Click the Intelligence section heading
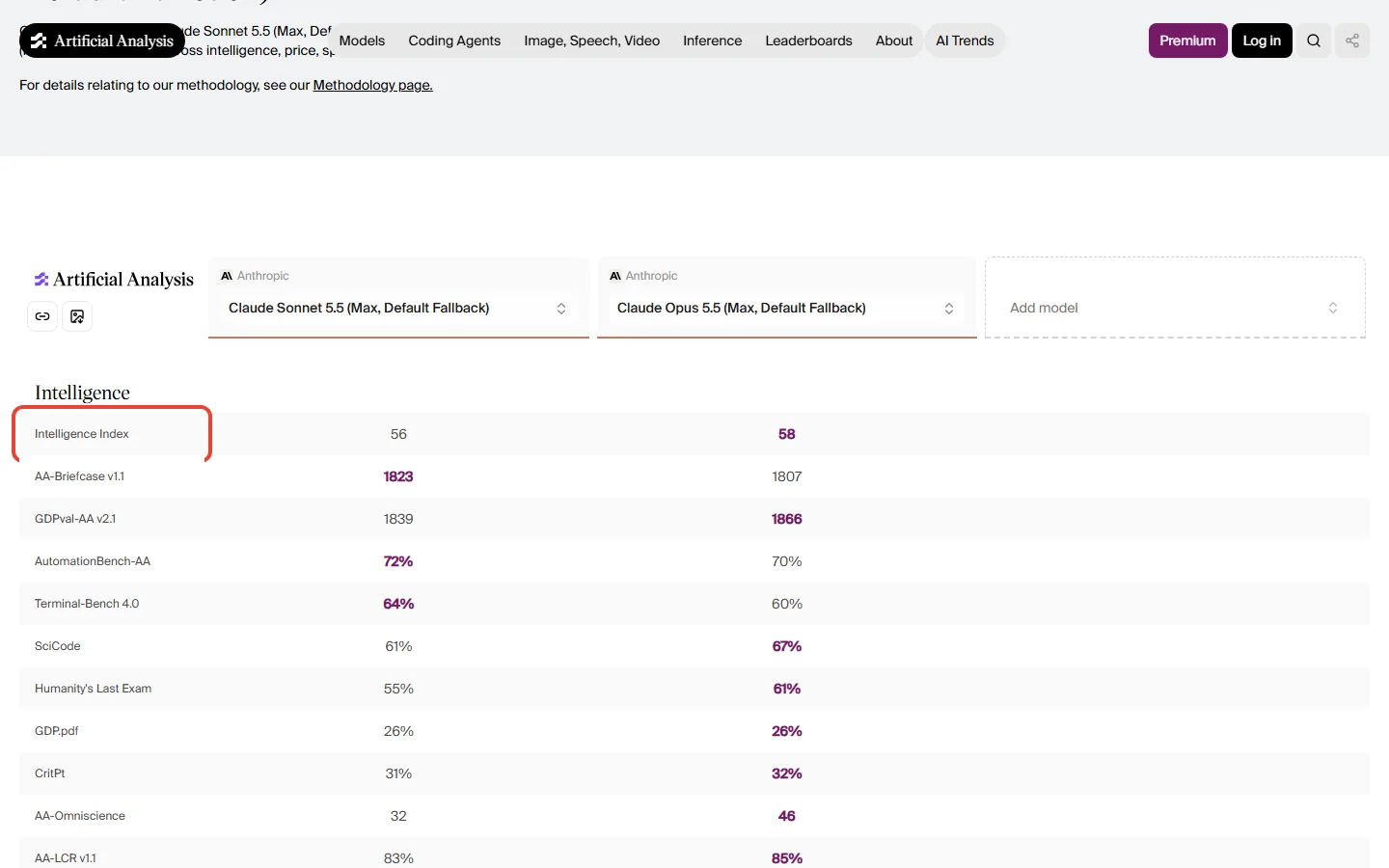 [x=82, y=393]
